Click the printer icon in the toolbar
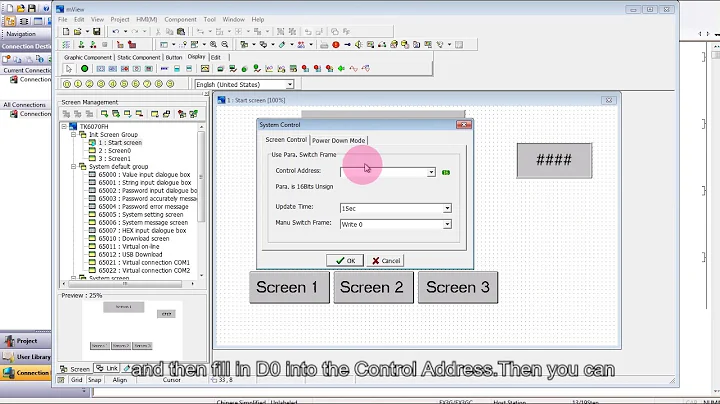 pos(324,45)
